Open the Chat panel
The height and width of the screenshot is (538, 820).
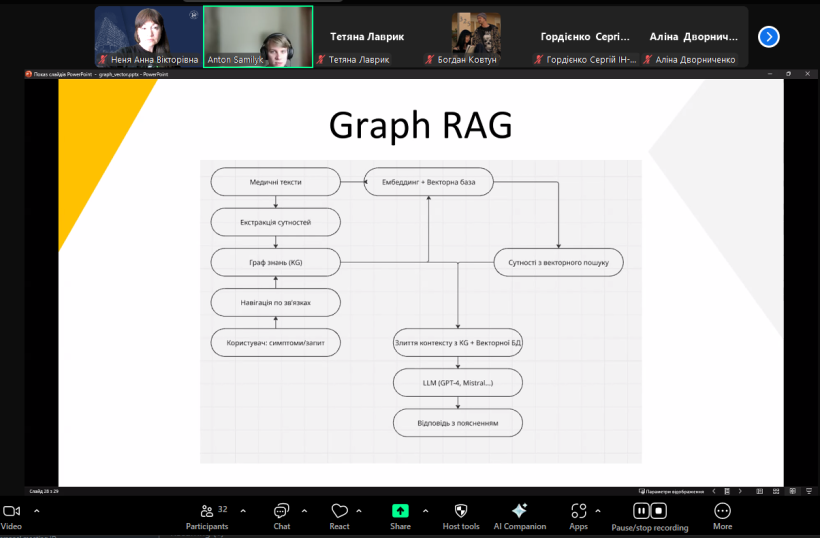click(281, 511)
